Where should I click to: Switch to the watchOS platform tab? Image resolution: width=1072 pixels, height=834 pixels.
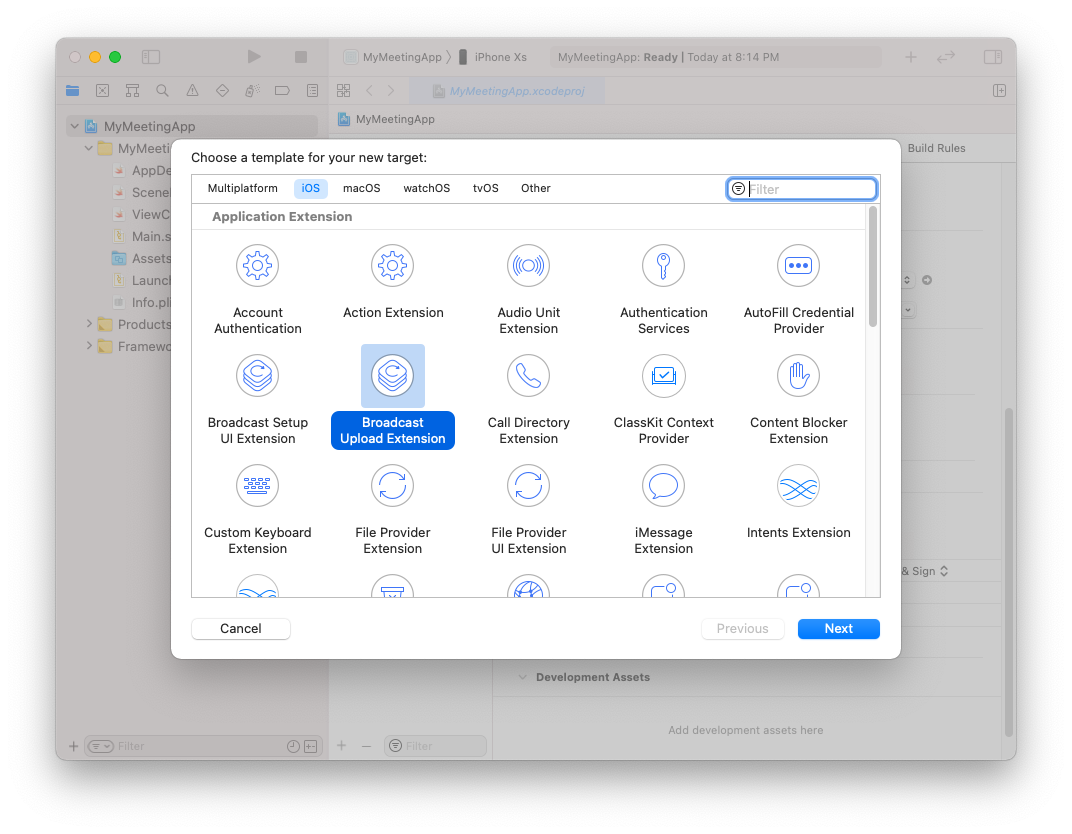[427, 188]
